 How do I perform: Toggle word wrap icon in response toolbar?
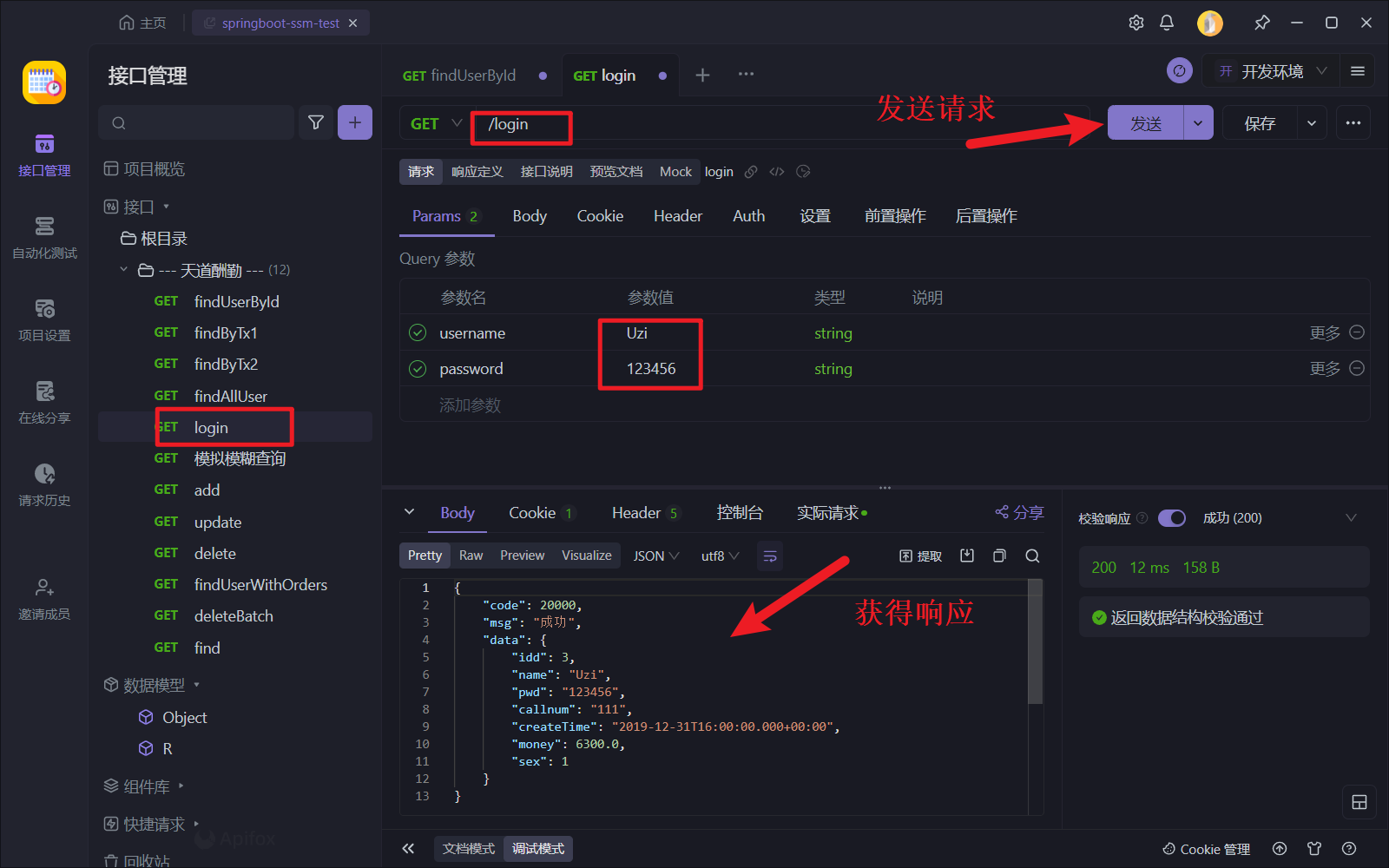pyautogui.click(x=770, y=556)
